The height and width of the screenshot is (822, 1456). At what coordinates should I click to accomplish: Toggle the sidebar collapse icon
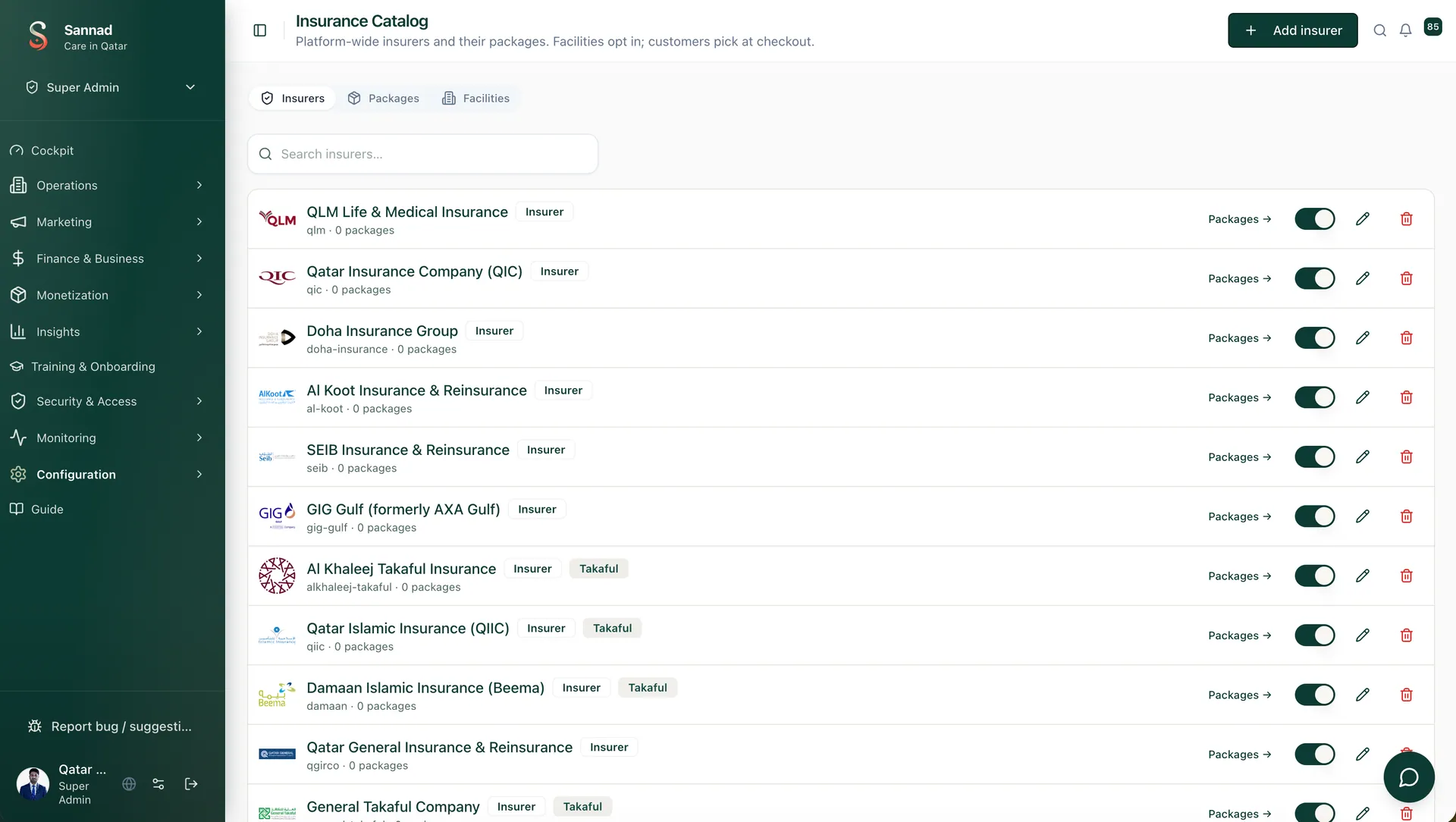[260, 30]
